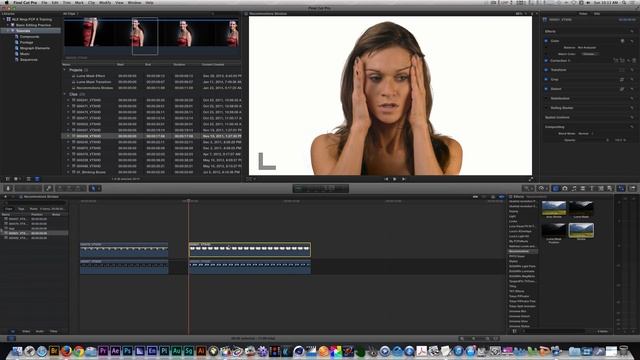
Task: Play the viewer clip
Action: click(x=395, y=179)
